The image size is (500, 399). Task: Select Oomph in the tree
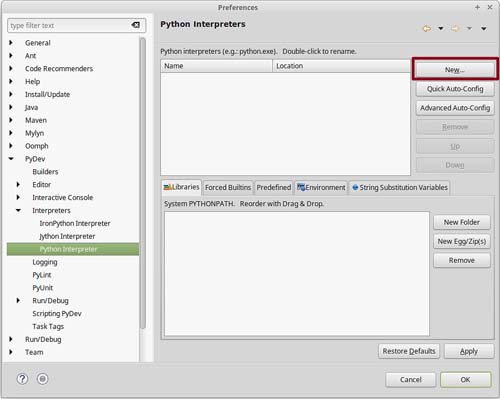pyautogui.click(x=37, y=146)
